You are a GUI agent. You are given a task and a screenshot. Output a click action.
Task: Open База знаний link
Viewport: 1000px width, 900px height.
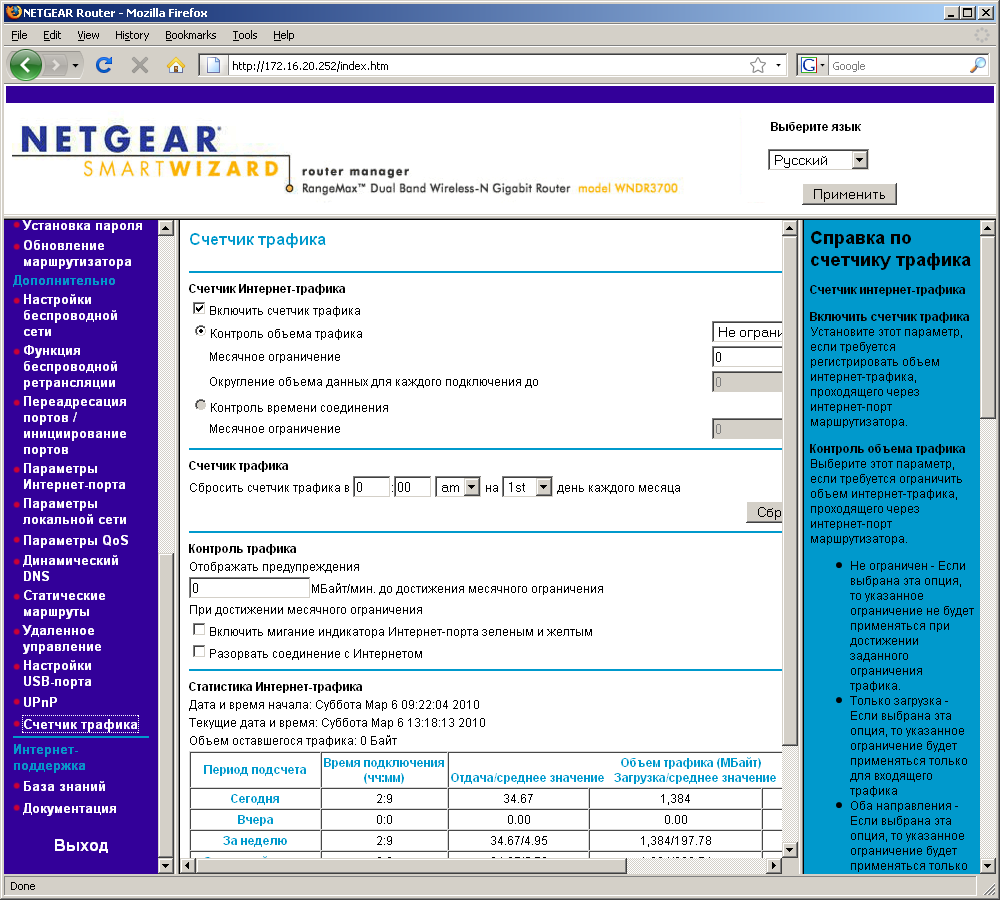click(64, 786)
